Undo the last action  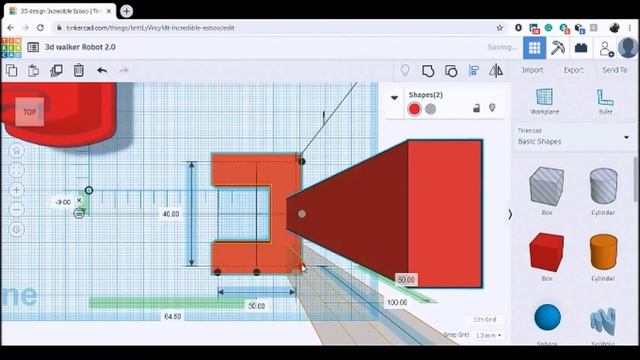[x=102, y=71]
